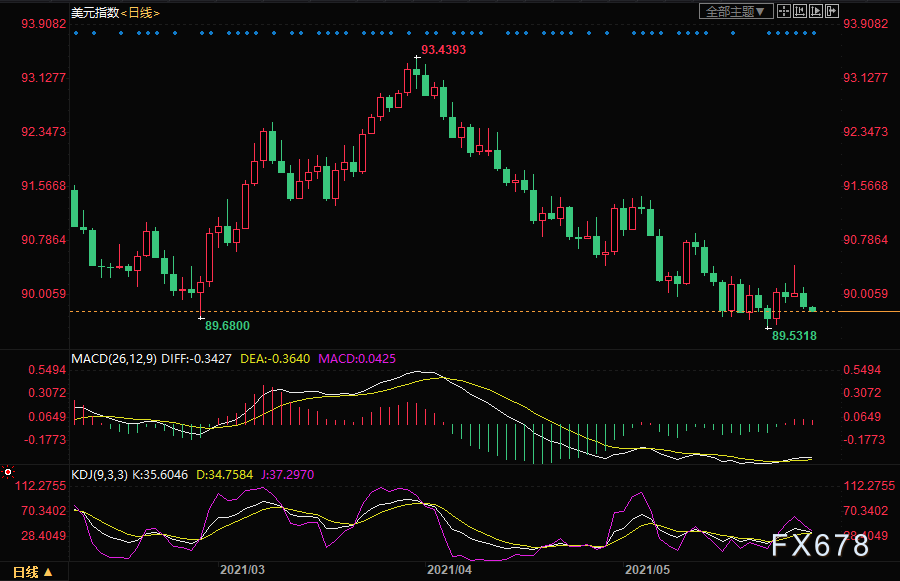900x581 pixels.
Task: Open MACD(26,12,9) indicator settings label
Action: tap(114, 359)
